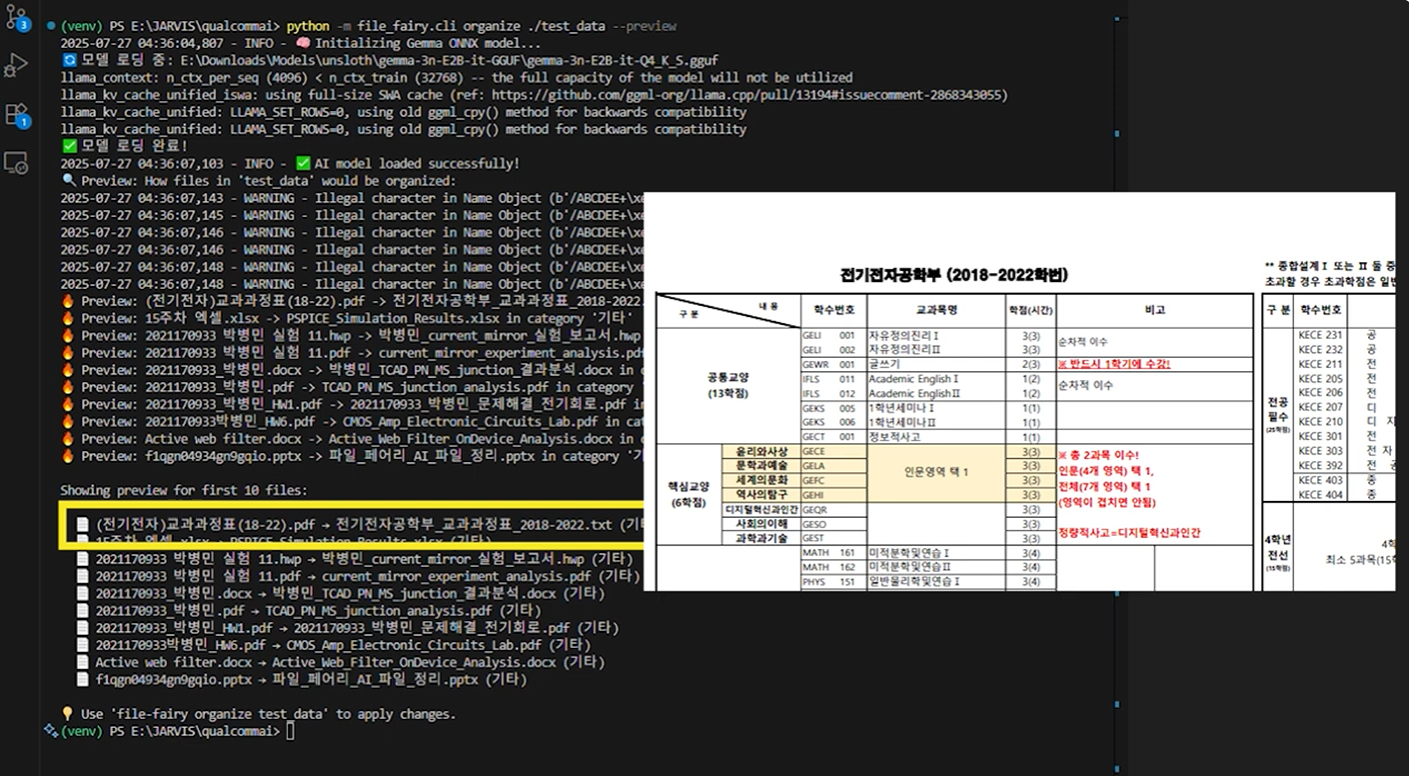
Task: Click '교과목명' column header in PDF table
Action: click(937, 310)
